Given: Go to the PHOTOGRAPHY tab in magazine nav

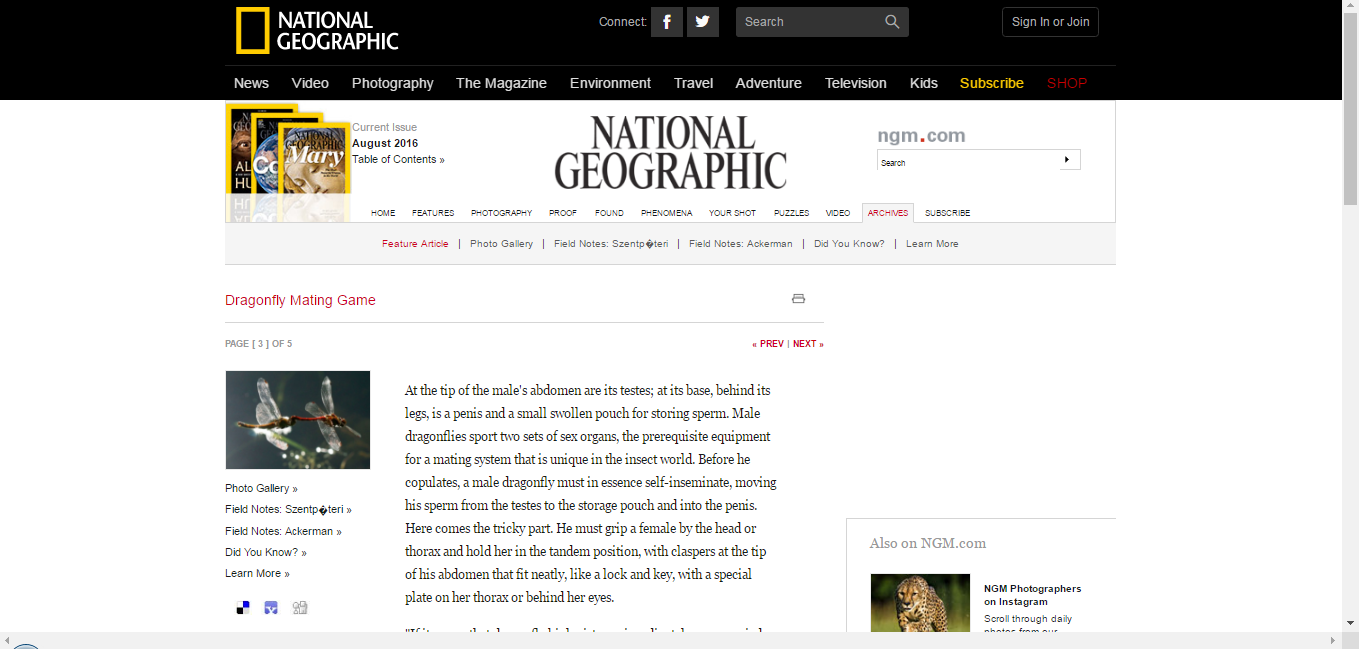Looking at the screenshot, I should [x=502, y=213].
